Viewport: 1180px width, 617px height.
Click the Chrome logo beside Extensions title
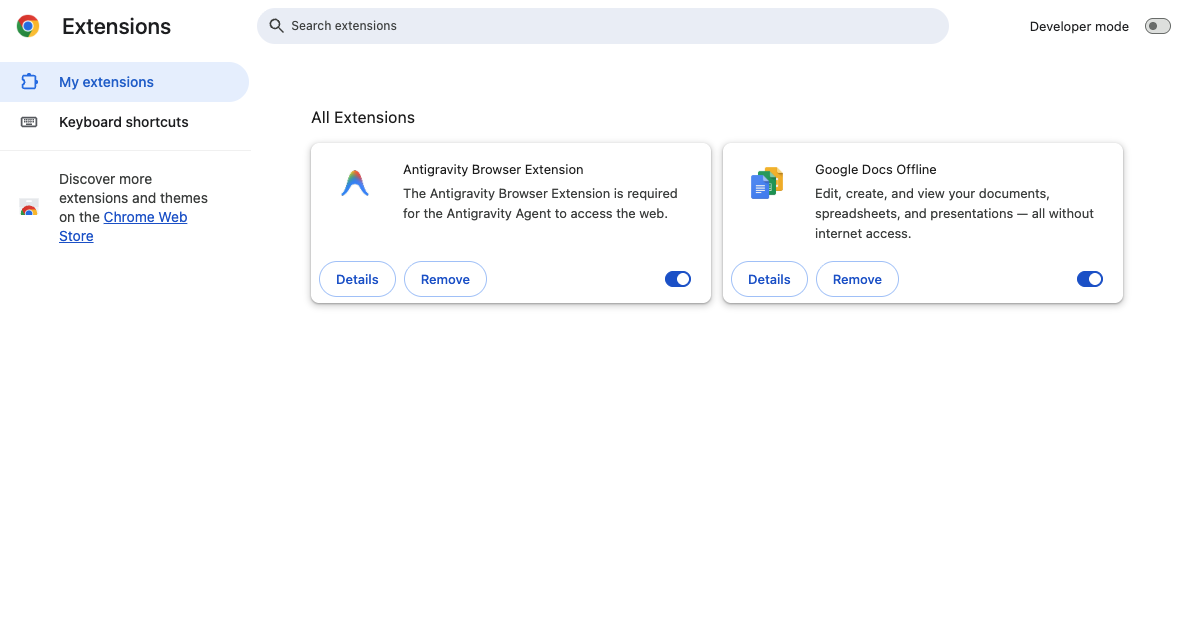(28, 26)
